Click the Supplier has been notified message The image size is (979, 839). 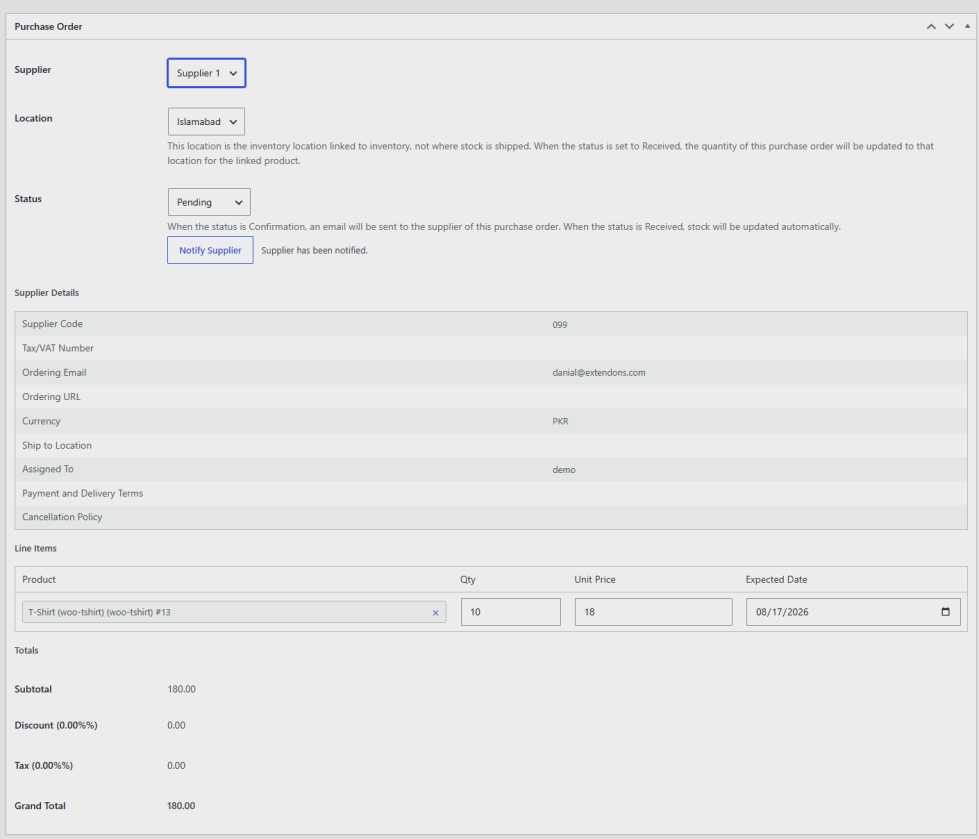coord(314,250)
